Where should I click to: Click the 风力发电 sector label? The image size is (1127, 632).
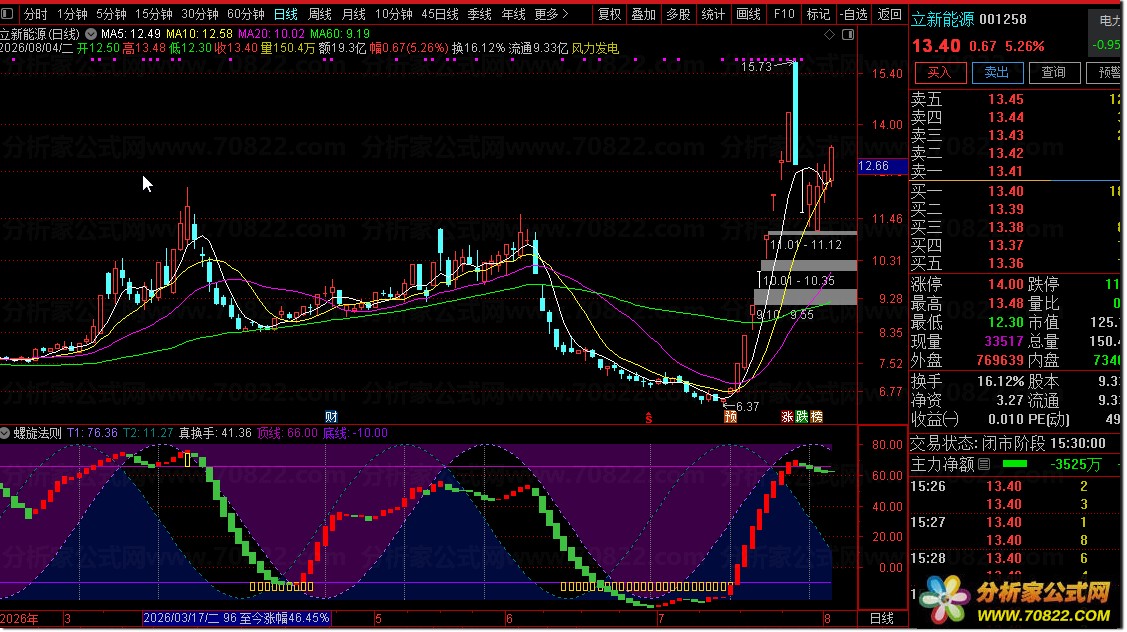click(x=595, y=48)
